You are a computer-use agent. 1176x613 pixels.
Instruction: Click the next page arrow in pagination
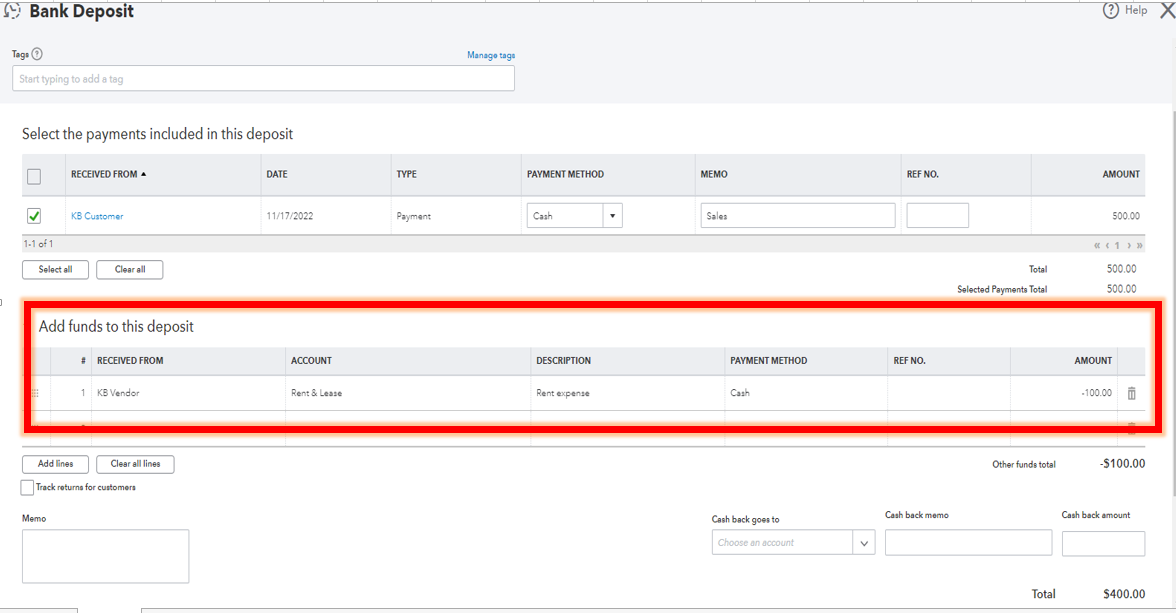point(1128,245)
